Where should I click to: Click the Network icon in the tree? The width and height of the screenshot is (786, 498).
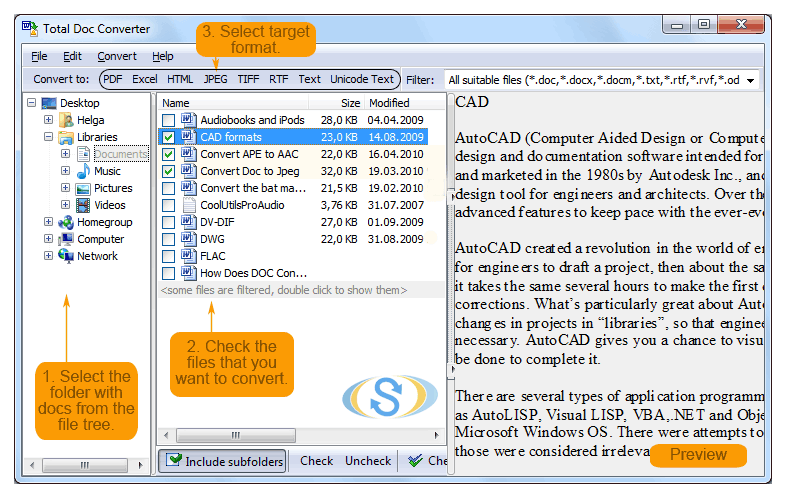[66, 256]
